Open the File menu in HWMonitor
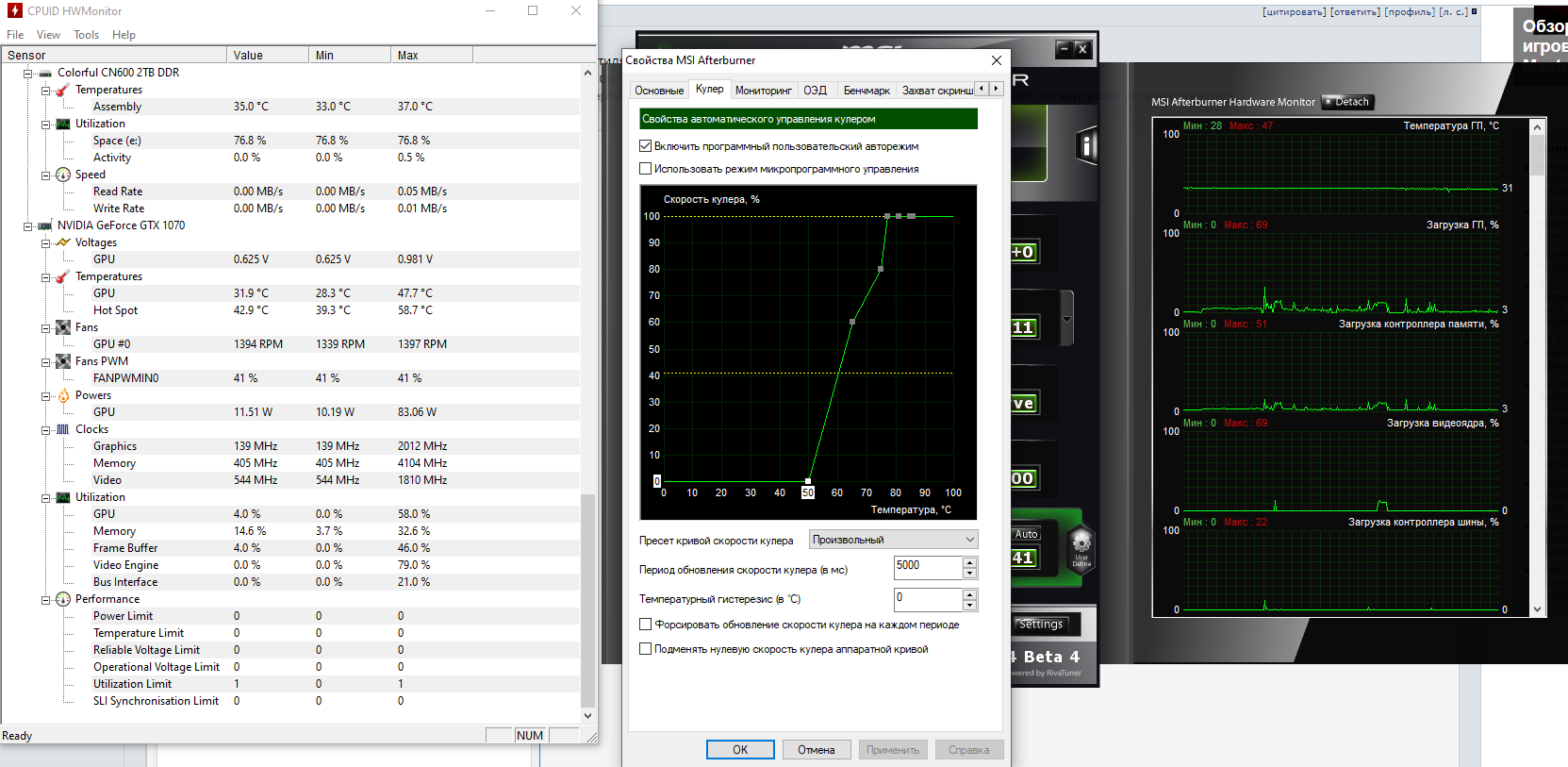Image resolution: width=1568 pixels, height=767 pixels. tap(15, 35)
